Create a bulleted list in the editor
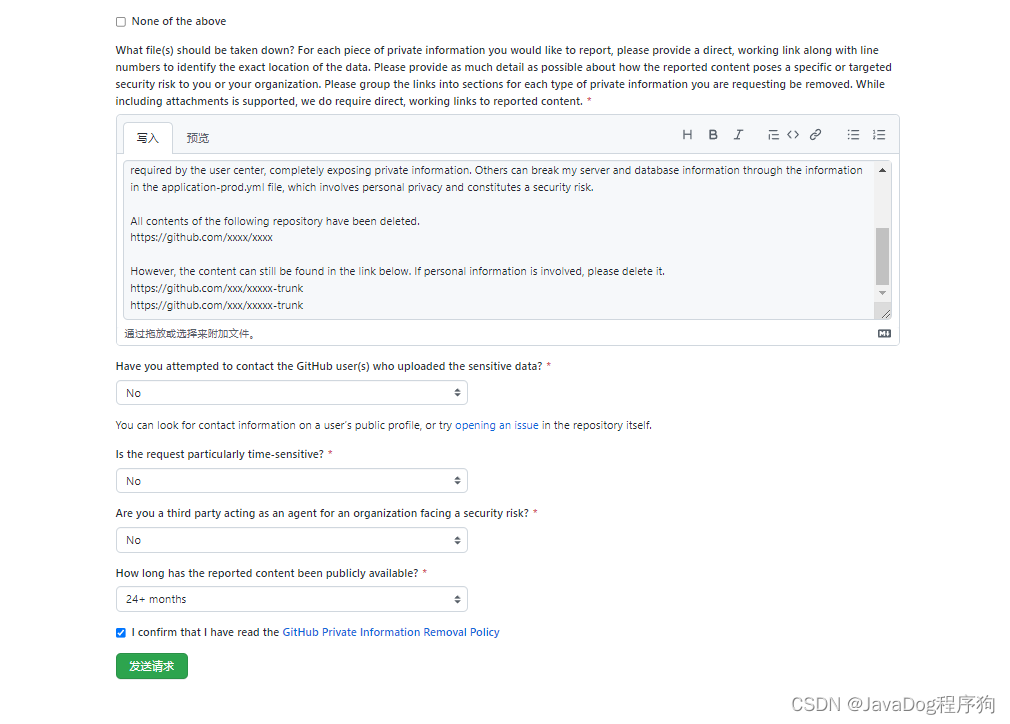 tap(855, 133)
